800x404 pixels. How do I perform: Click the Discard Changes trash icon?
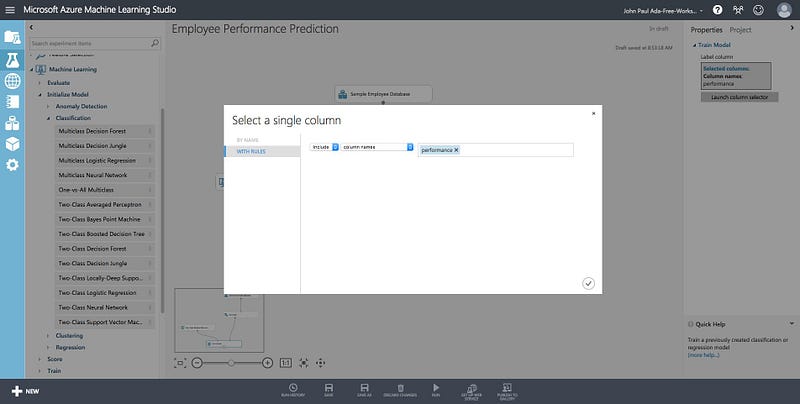click(x=401, y=390)
